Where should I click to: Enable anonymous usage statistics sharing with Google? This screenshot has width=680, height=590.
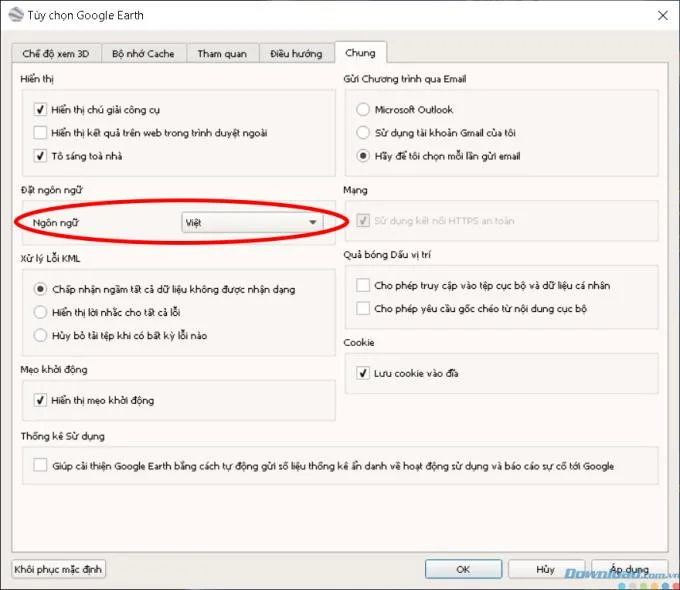pos(41,465)
